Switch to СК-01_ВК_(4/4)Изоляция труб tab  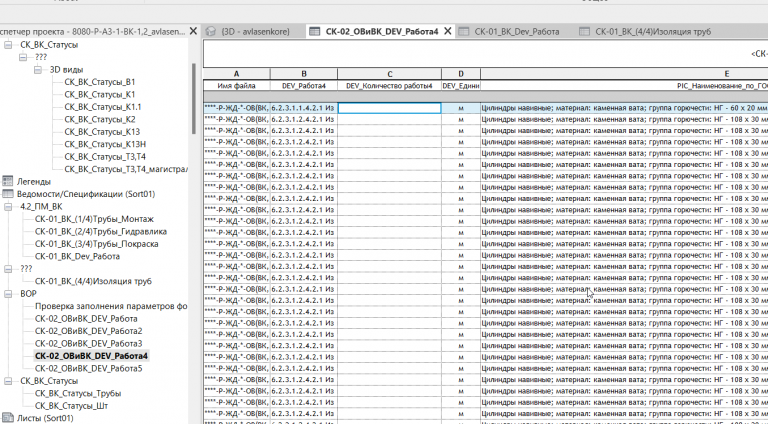click(x=653, y=31)
